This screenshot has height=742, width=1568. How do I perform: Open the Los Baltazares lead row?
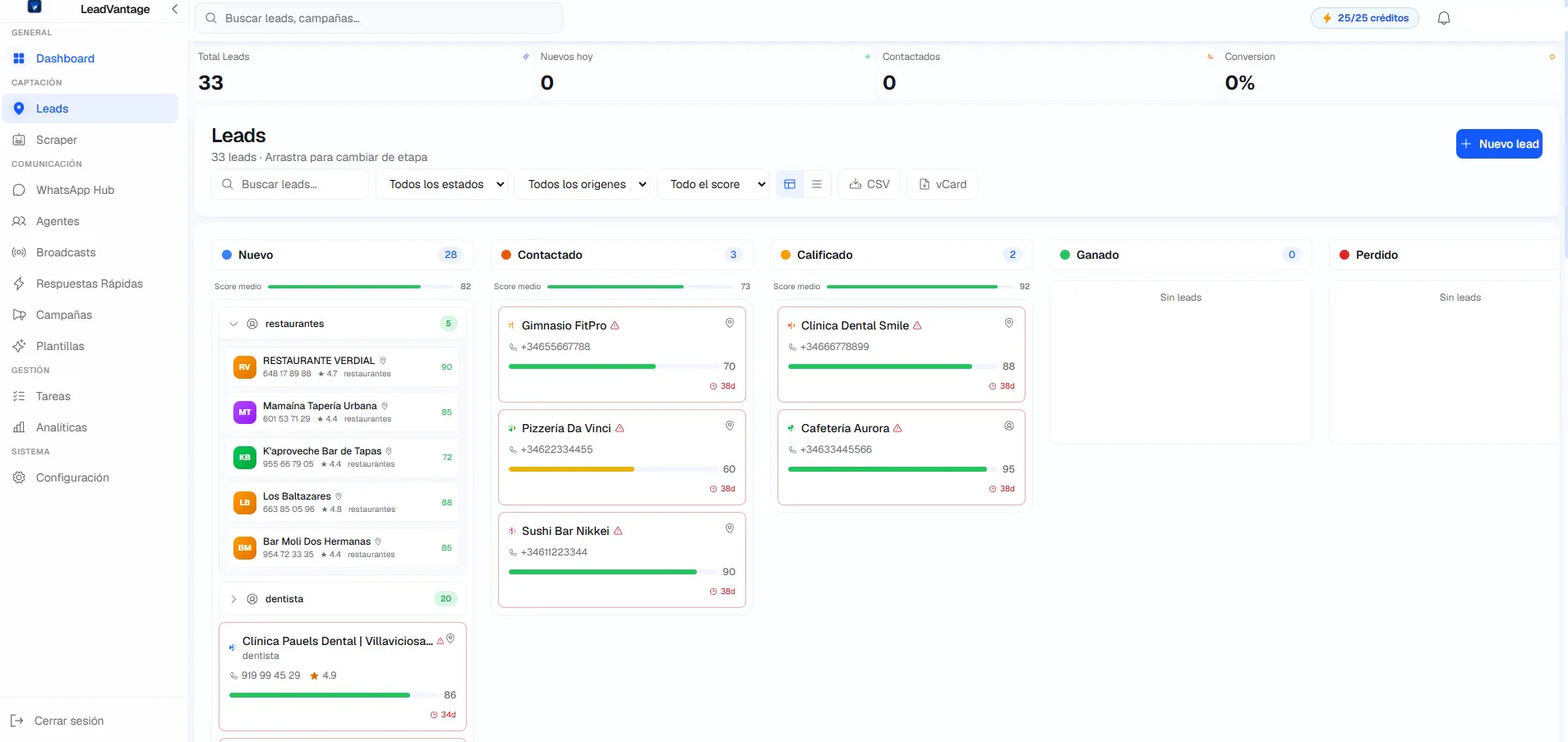(x=343, y=503)
